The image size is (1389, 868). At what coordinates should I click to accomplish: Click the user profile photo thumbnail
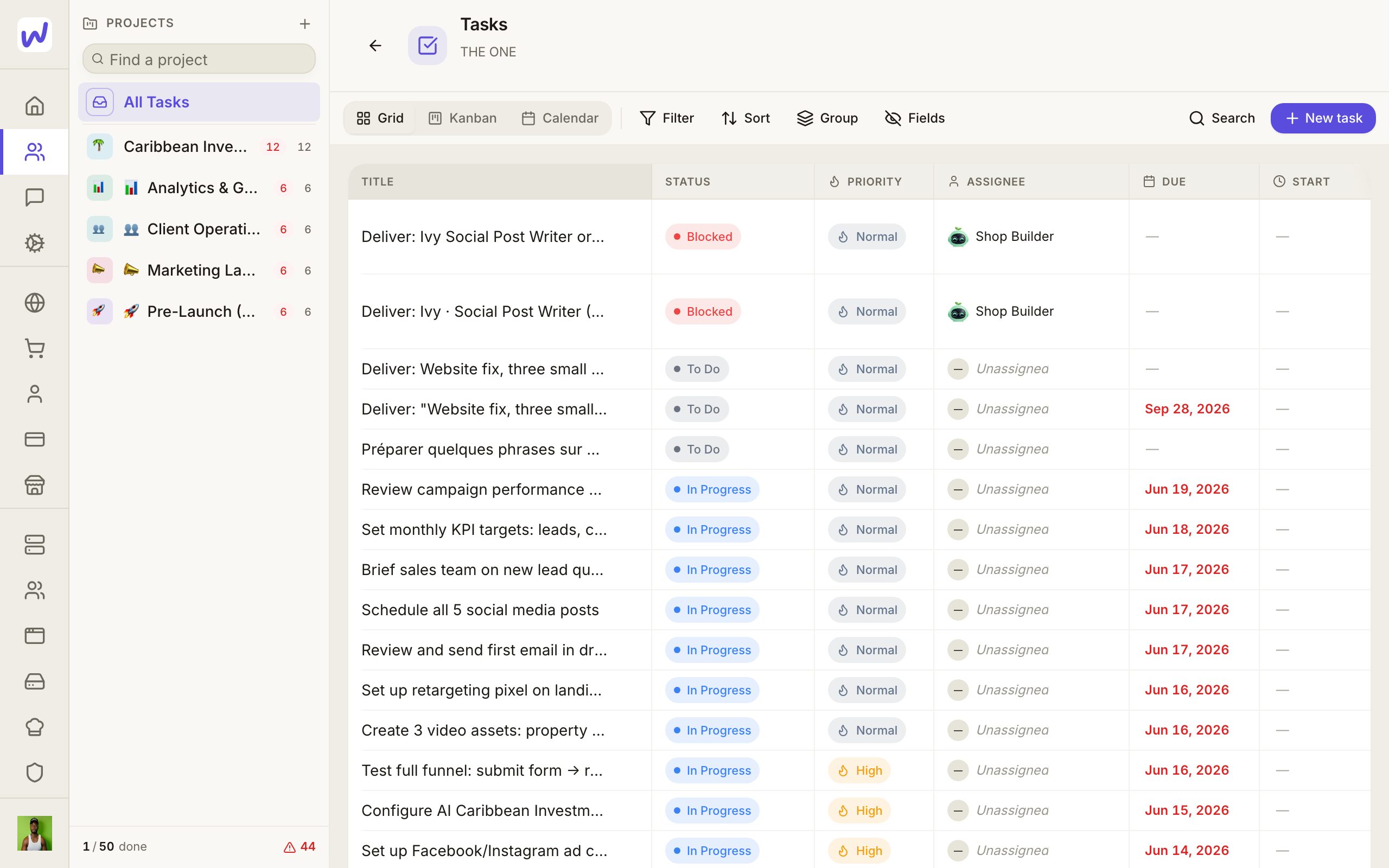click(34, 833)
